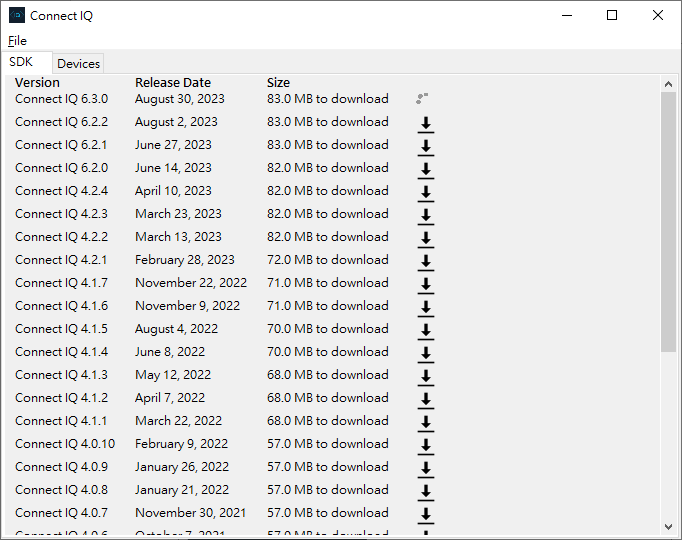Download Connect IQ 4.1.1 SDK

[426, 424]
